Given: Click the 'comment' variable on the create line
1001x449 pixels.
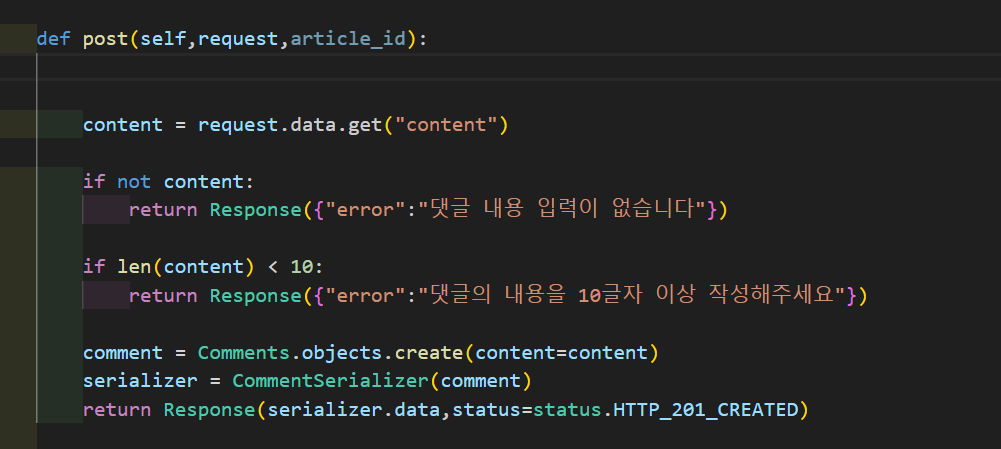Looking at the screenshot, I should [x=123, y=353].
